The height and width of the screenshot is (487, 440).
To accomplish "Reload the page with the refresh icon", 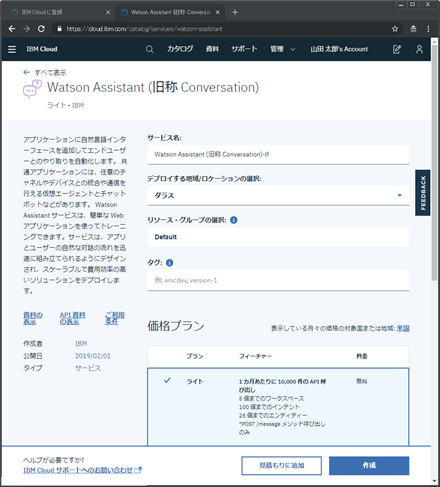I will point(41,29).
